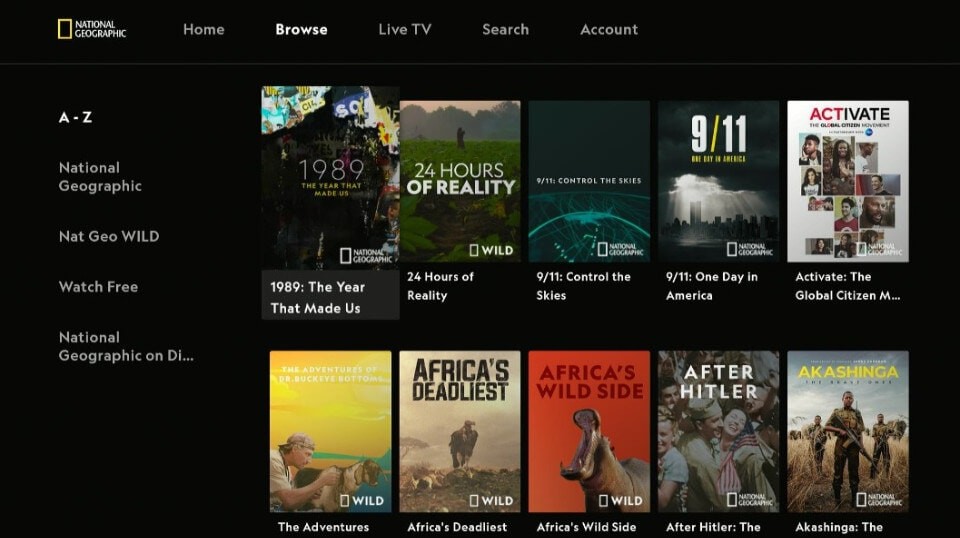Click WILD badge on Africa's Wild Side poster
This screenshot has height=538, width=960.
(x=620, y=501)
